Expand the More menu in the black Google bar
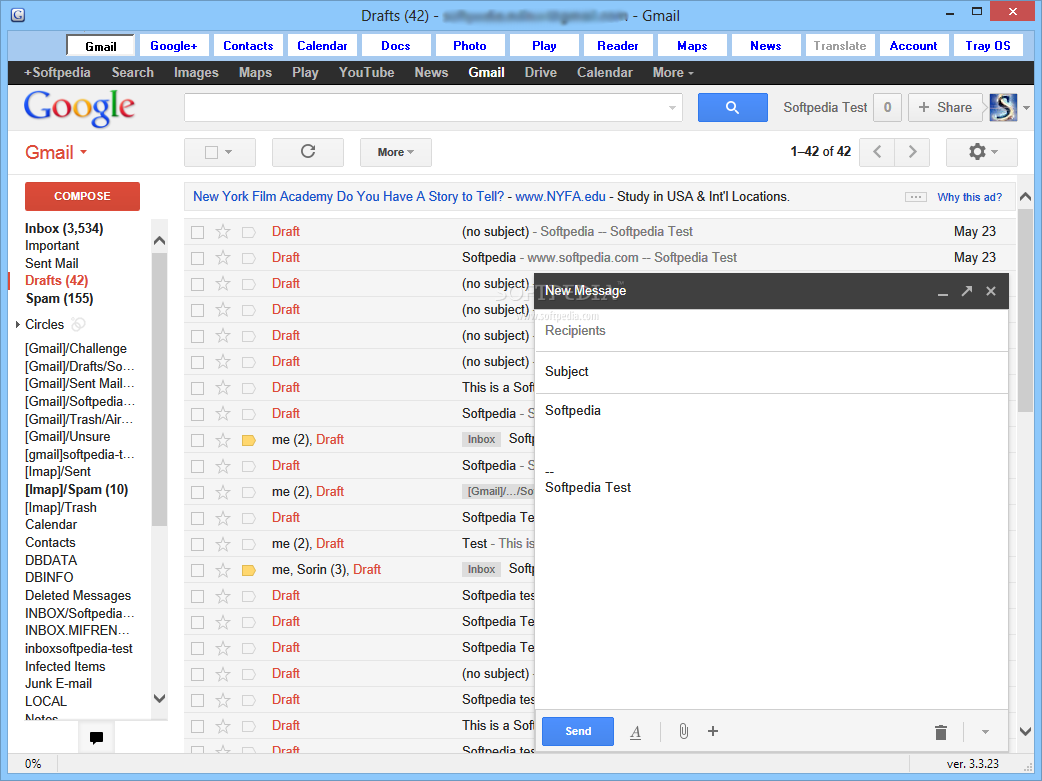Screen dimensions: 1042x781 pos(673,72)
